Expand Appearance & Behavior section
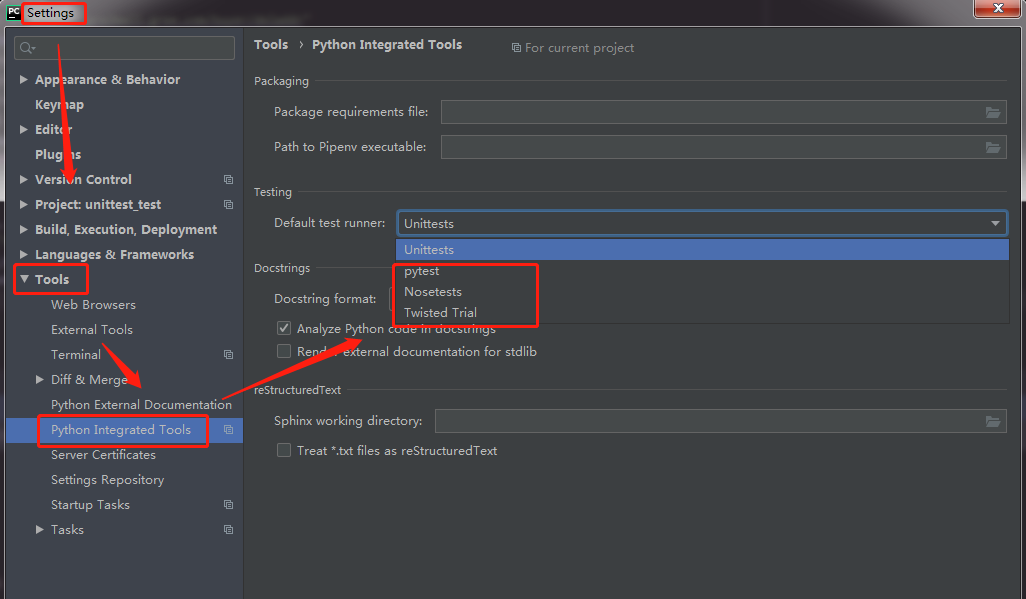The height and width of the screenshot is (599, 1026). [24, 80]
